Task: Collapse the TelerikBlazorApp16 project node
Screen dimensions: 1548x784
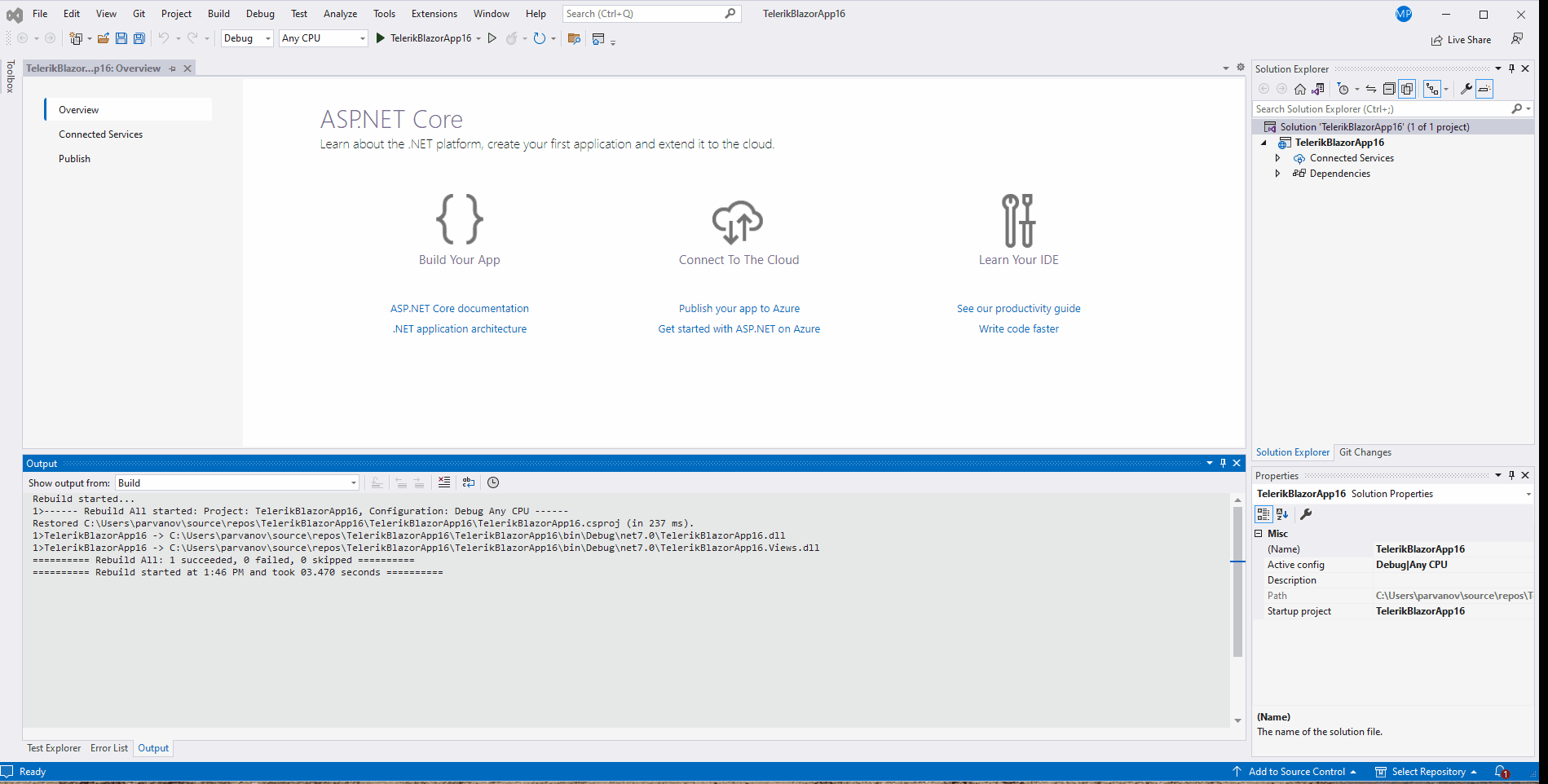Action: [1264, 143]
